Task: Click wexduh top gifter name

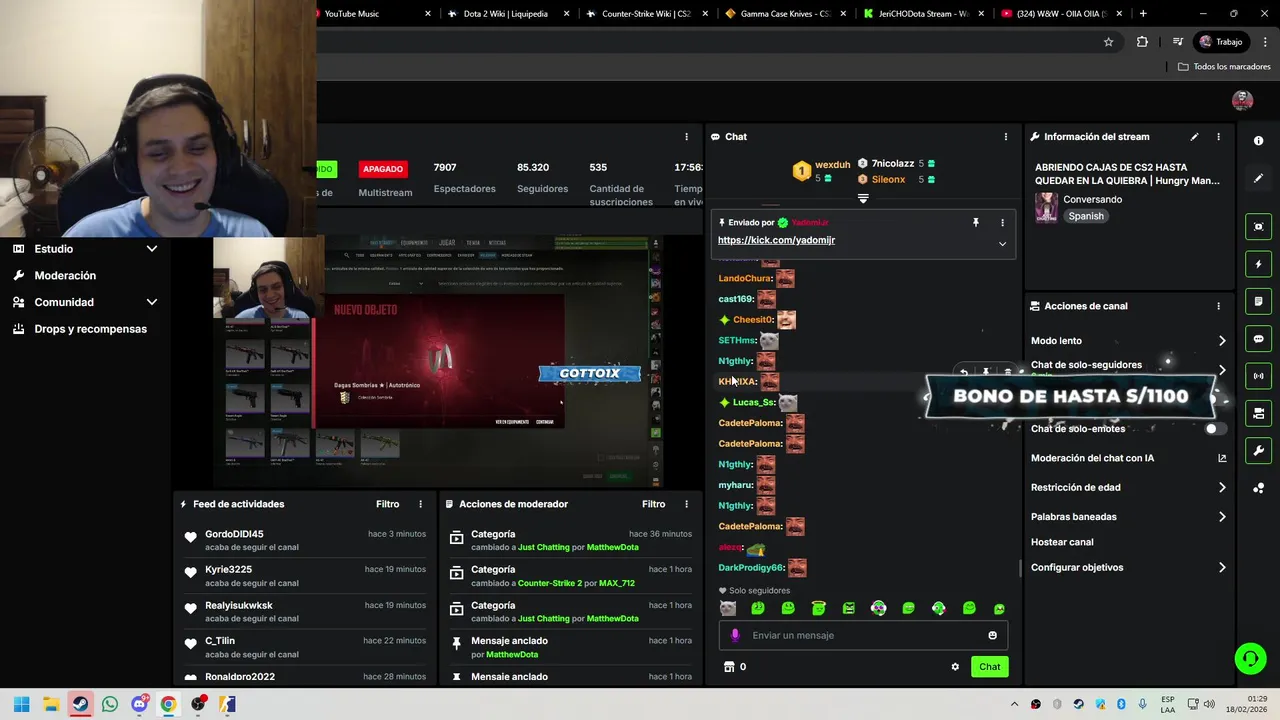Action: coord(832,165)
